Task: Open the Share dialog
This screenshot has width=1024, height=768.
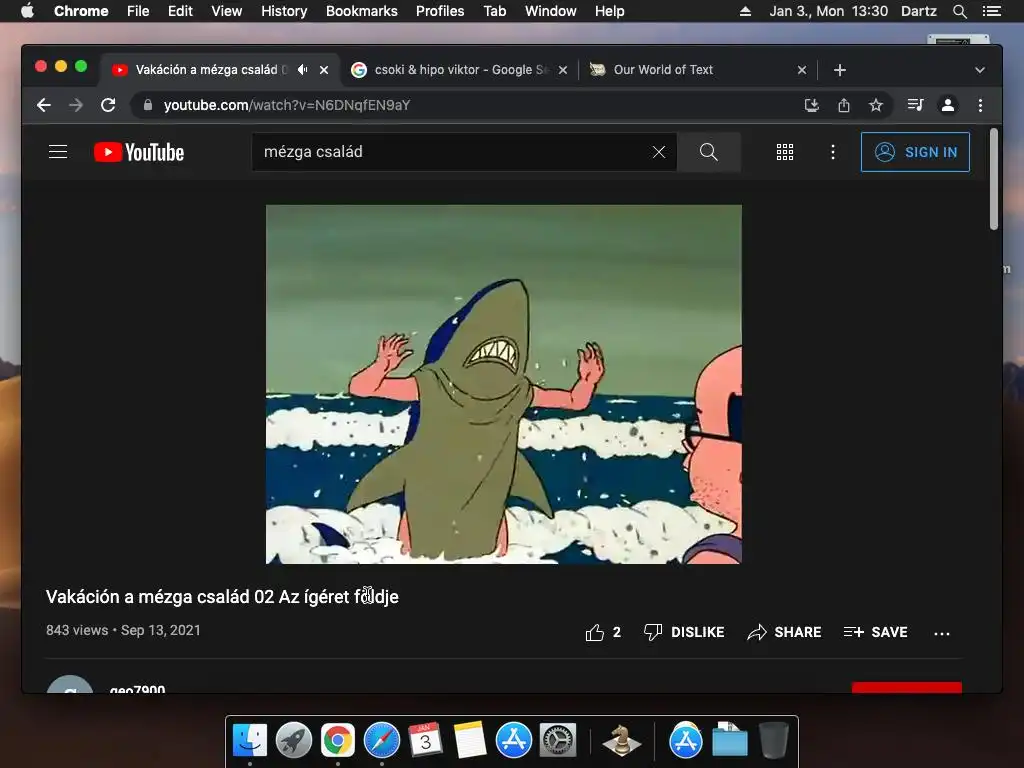Action: coord(784,632)
